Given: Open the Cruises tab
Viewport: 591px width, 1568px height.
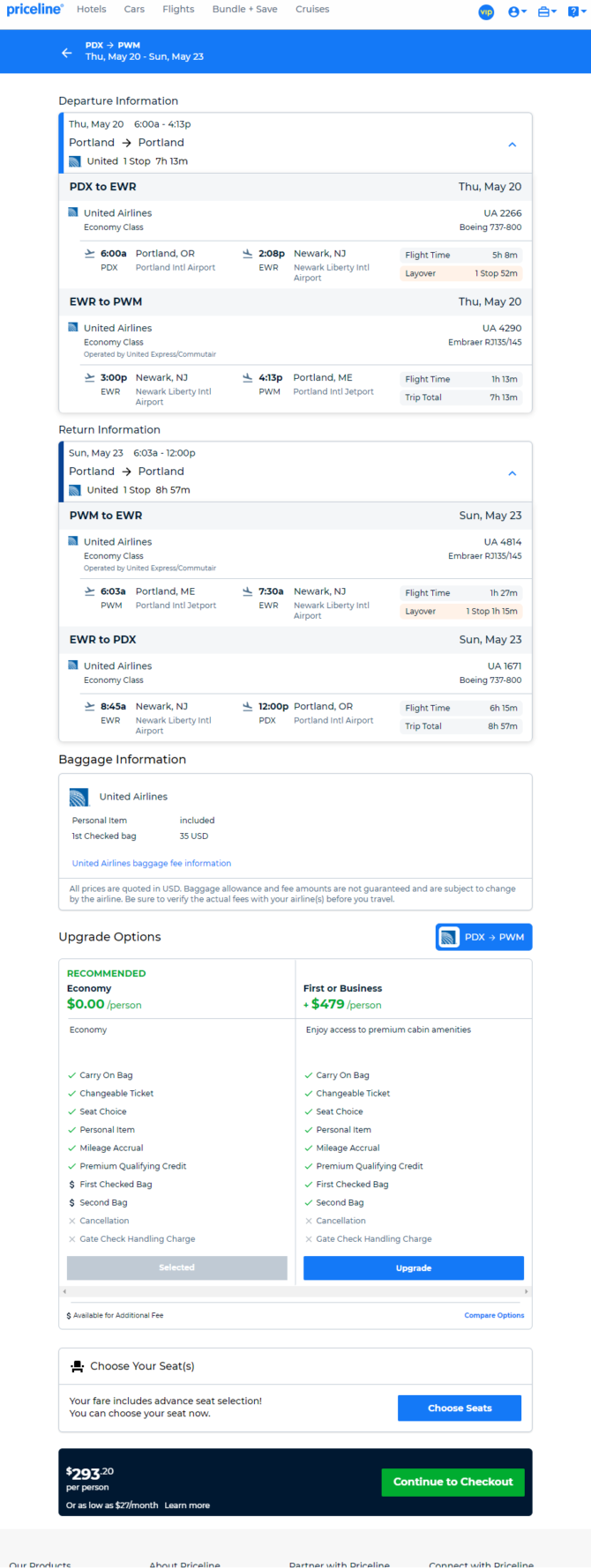Looking at the screenshot, I should [312, 9].
